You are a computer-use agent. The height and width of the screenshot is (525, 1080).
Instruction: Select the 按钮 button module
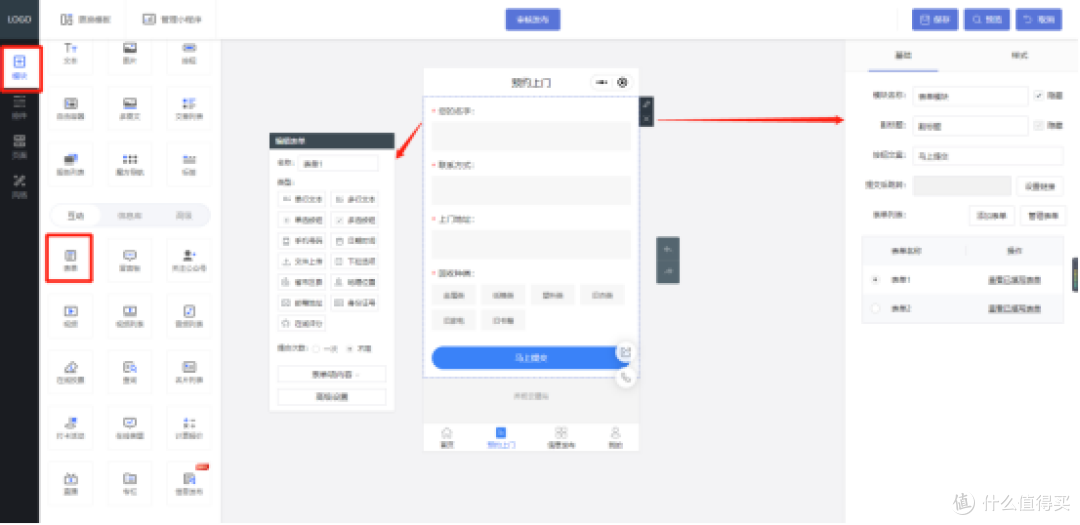[x=189, y=53]
